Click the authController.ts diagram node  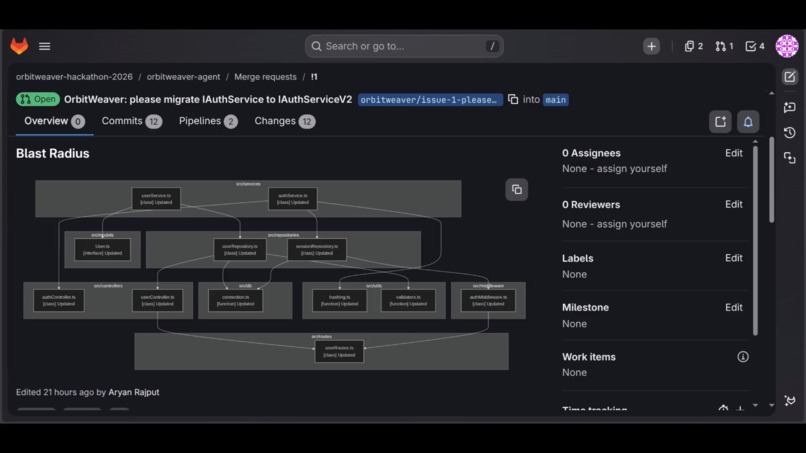pyautogui.click(x=59, y=301)
